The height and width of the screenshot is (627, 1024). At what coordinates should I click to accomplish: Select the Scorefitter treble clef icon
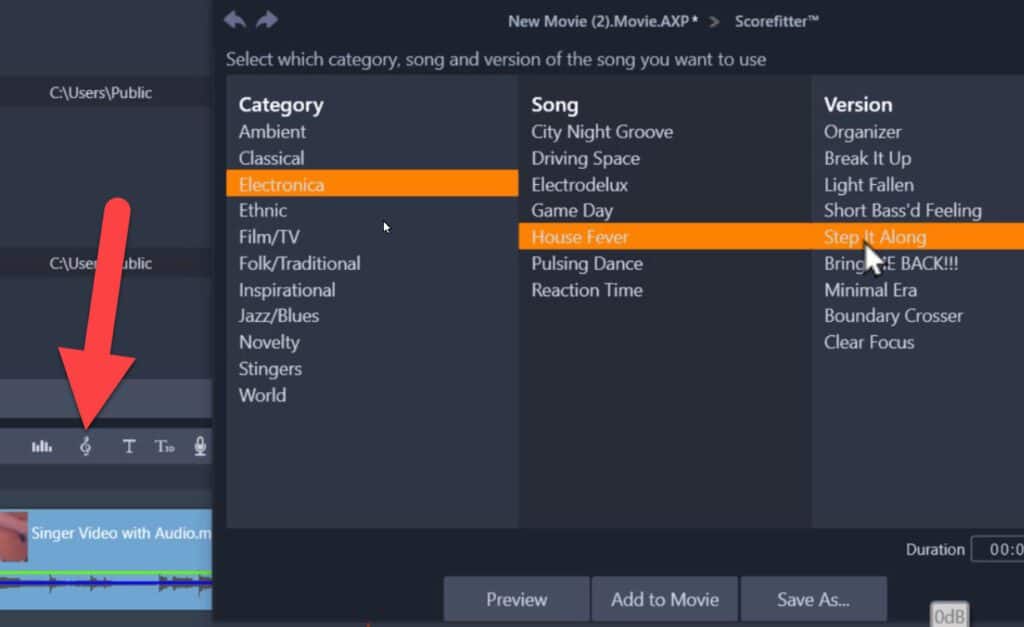tap(85, 447)
